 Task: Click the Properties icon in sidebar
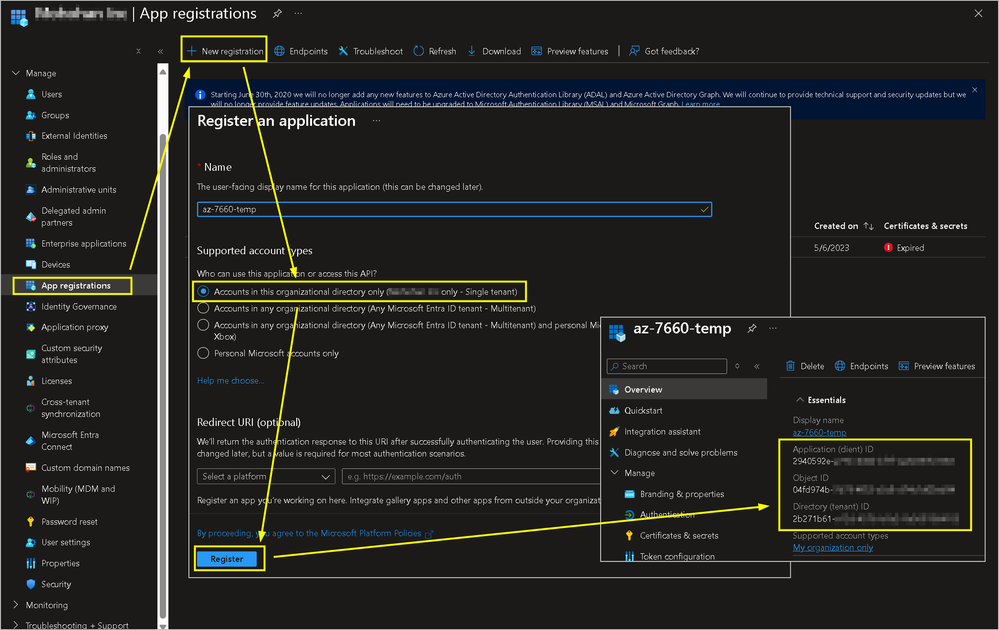click(31, 563)
